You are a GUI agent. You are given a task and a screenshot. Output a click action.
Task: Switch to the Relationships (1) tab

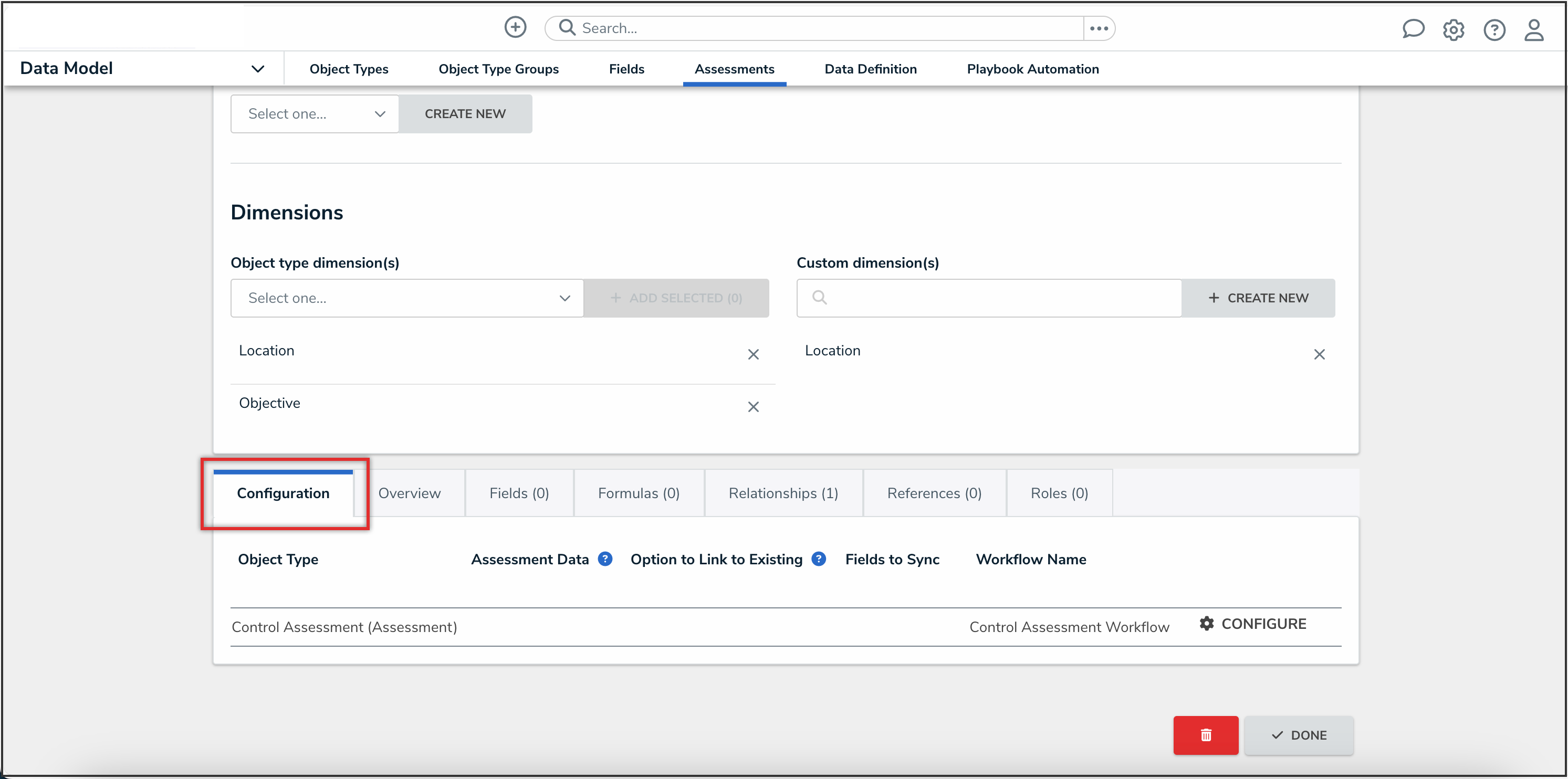coord(783,493)
